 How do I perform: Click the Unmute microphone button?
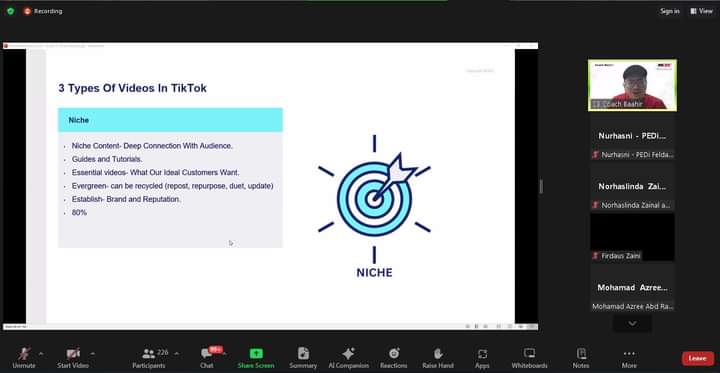(x=24, y=358)
